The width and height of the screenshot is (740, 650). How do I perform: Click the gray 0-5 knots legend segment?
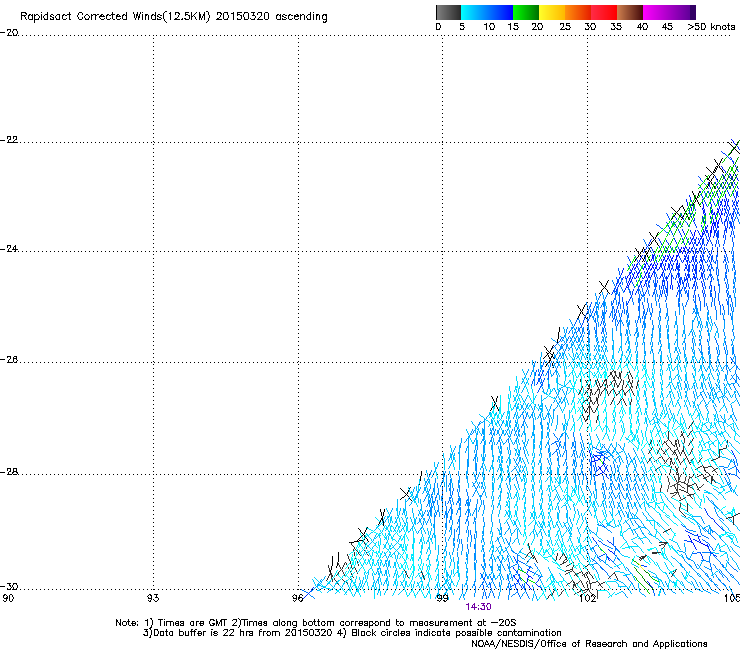448,12
